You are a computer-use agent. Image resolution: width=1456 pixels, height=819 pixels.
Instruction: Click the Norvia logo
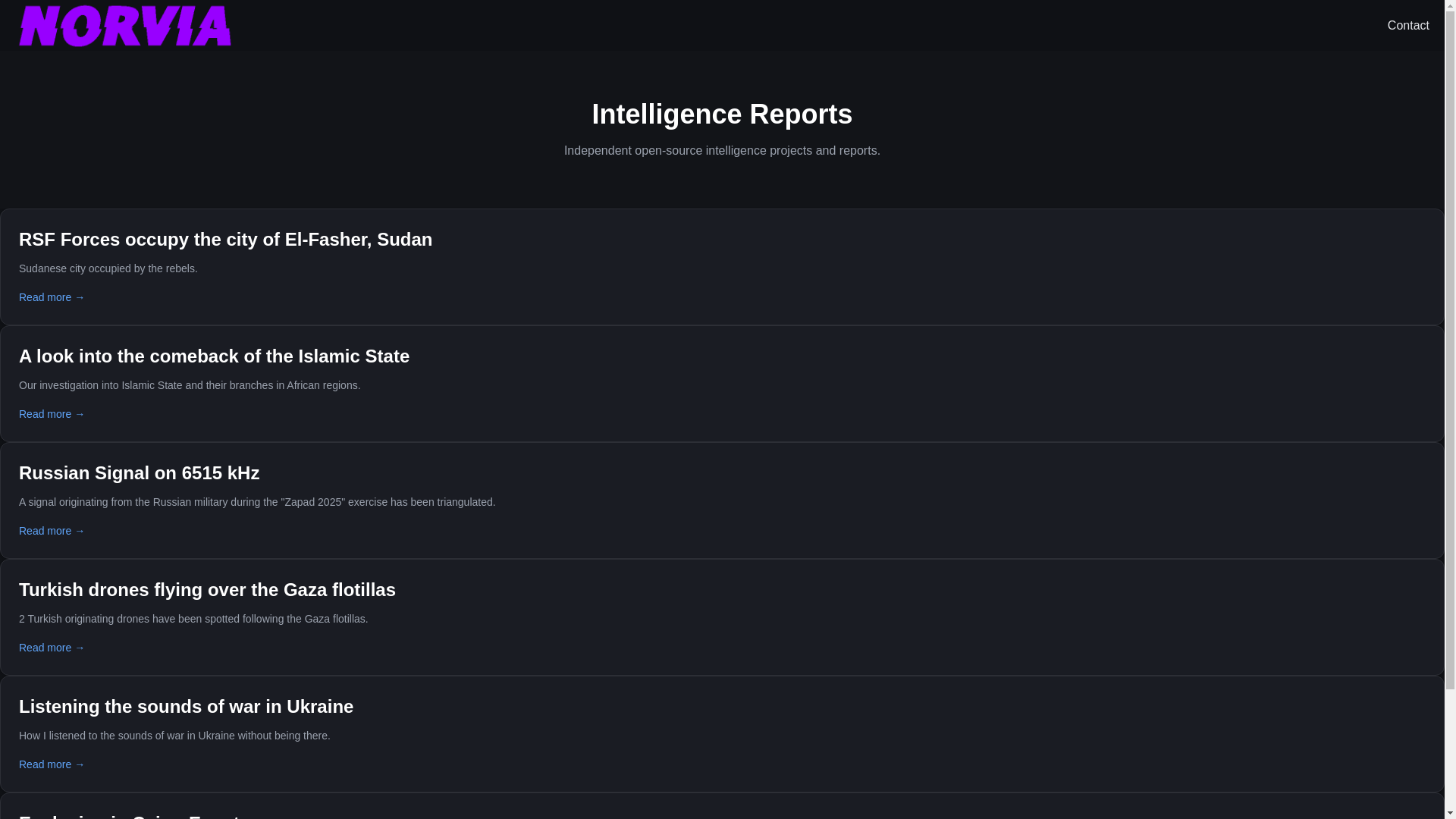[x=125, y=26]
